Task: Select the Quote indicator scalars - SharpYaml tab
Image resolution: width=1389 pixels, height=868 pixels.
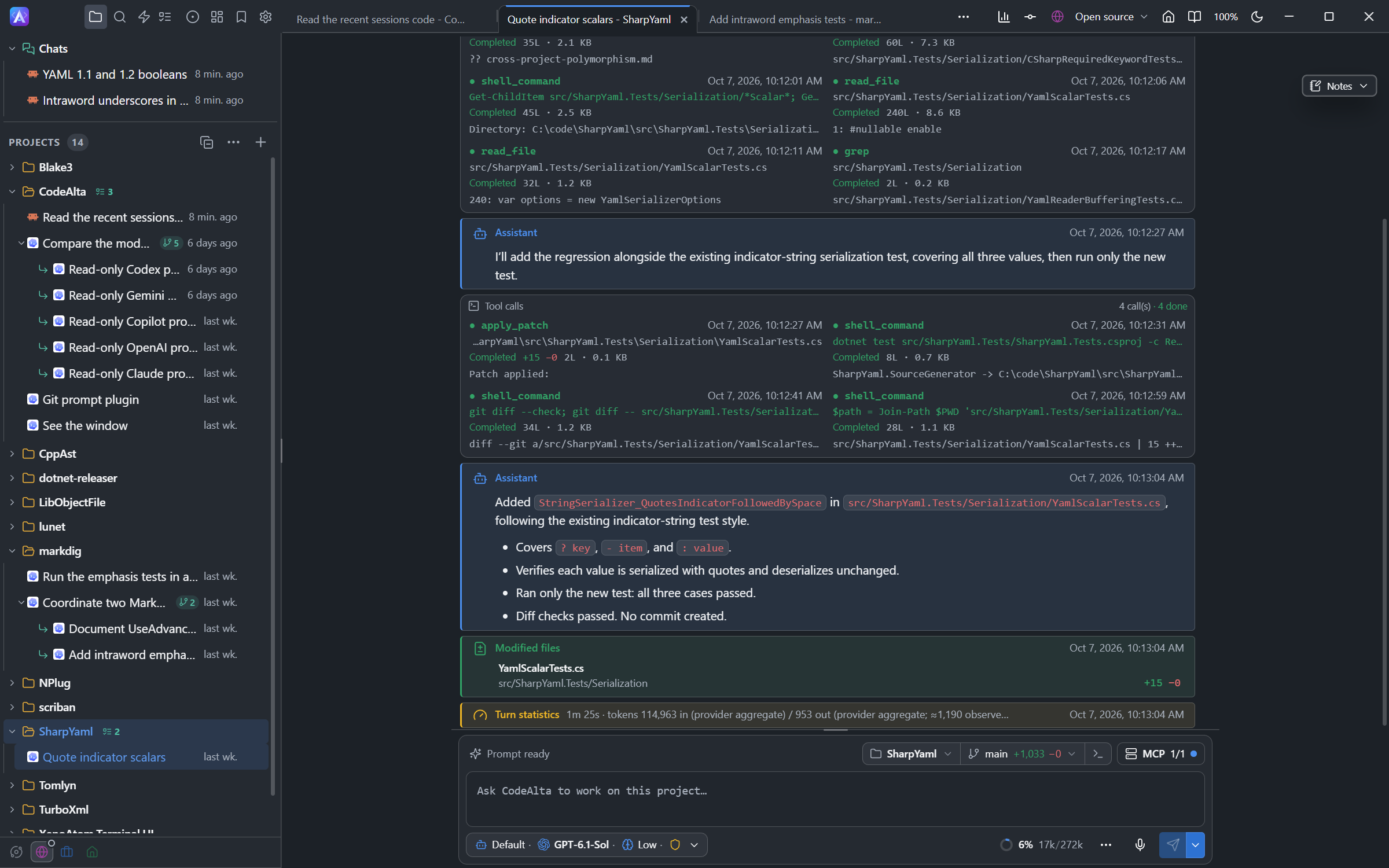Action: point(589,20)
